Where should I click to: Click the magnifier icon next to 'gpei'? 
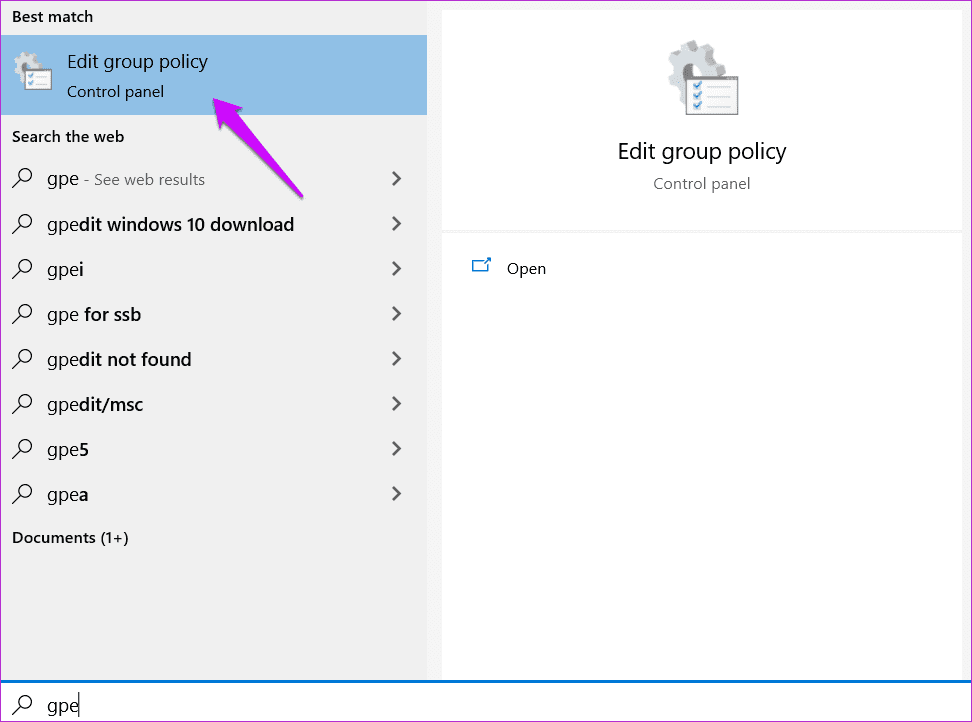[x=22, y=269]
